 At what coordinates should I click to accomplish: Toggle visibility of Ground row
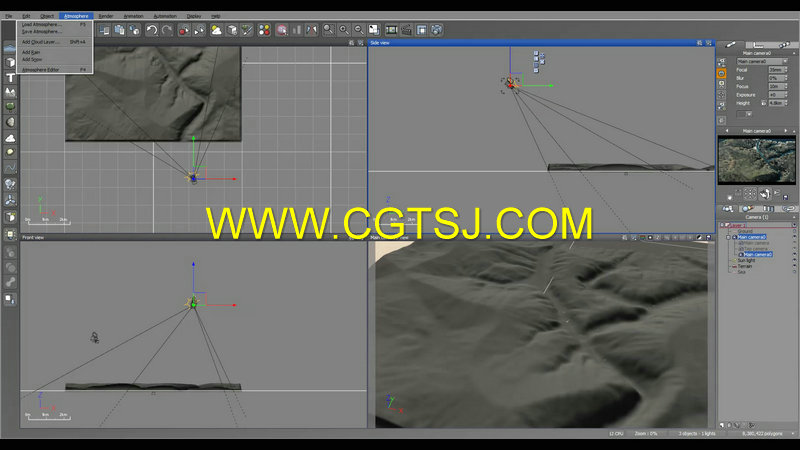[x=794, y=231]
